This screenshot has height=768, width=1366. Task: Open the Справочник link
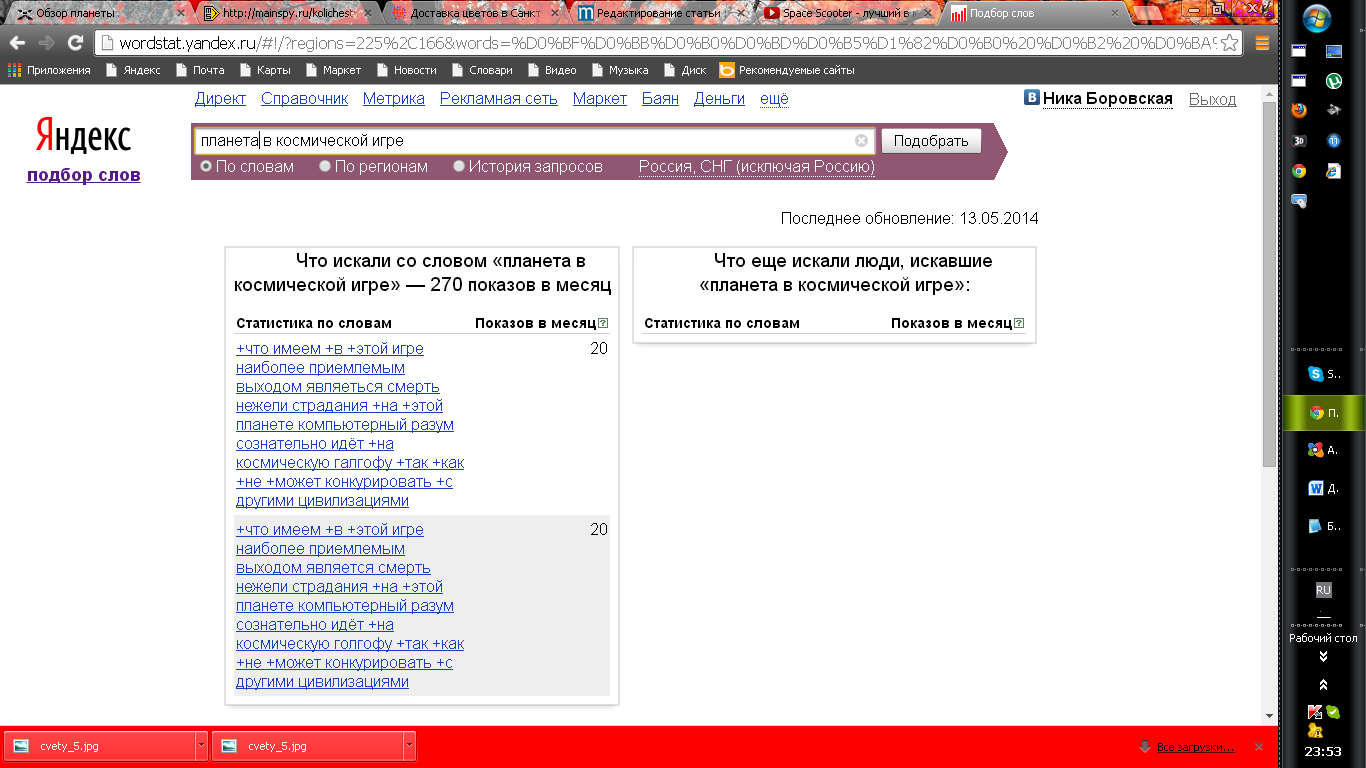[304, 98]
